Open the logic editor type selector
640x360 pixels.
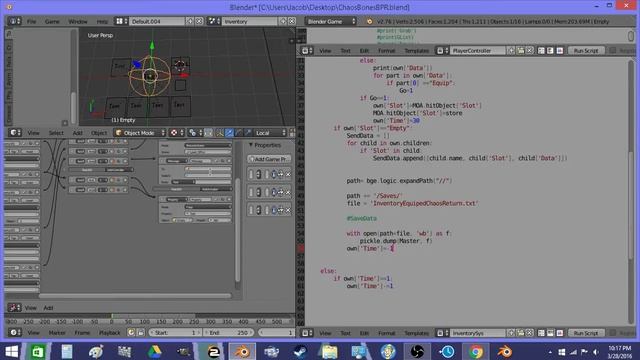[x=14, y=308]
